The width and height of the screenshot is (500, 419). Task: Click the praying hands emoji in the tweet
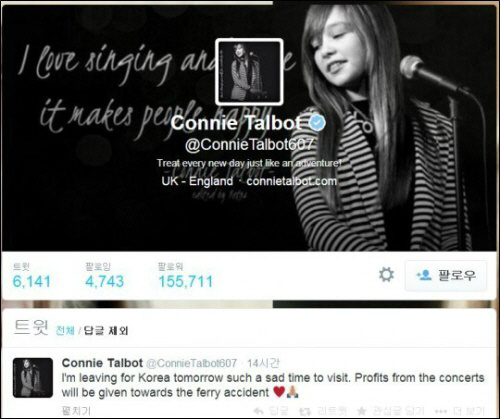[292, 392]
